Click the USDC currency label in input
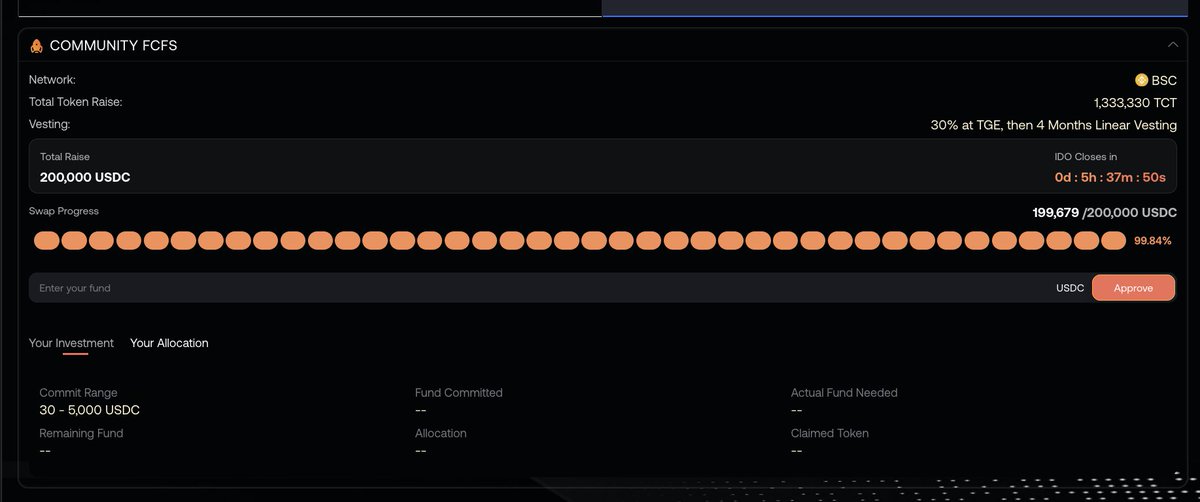This screenshot has width=1200, height=502. pyautogui.click(x=1070, y=288)
